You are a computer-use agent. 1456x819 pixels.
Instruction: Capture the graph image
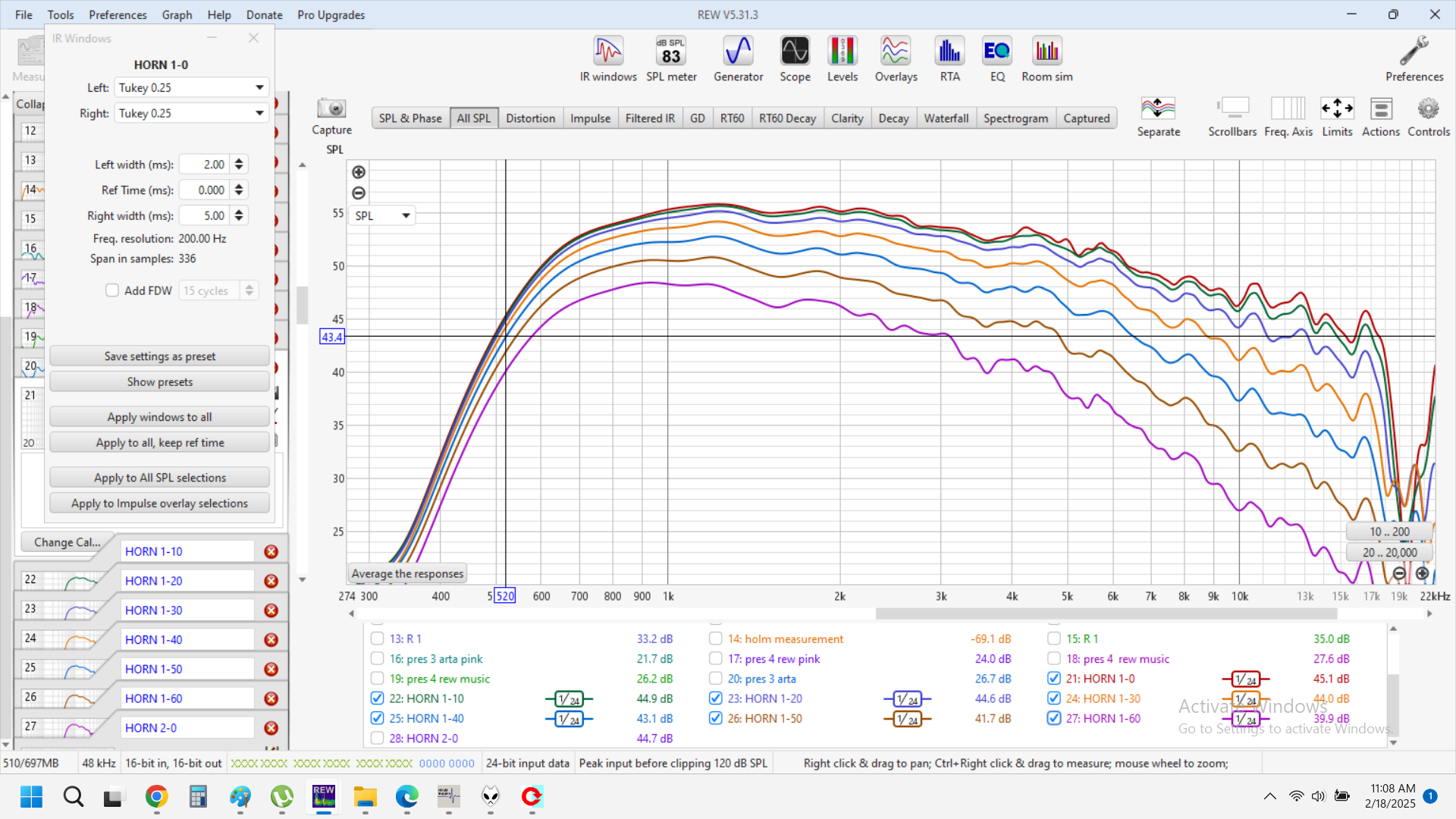pos(331,116)
